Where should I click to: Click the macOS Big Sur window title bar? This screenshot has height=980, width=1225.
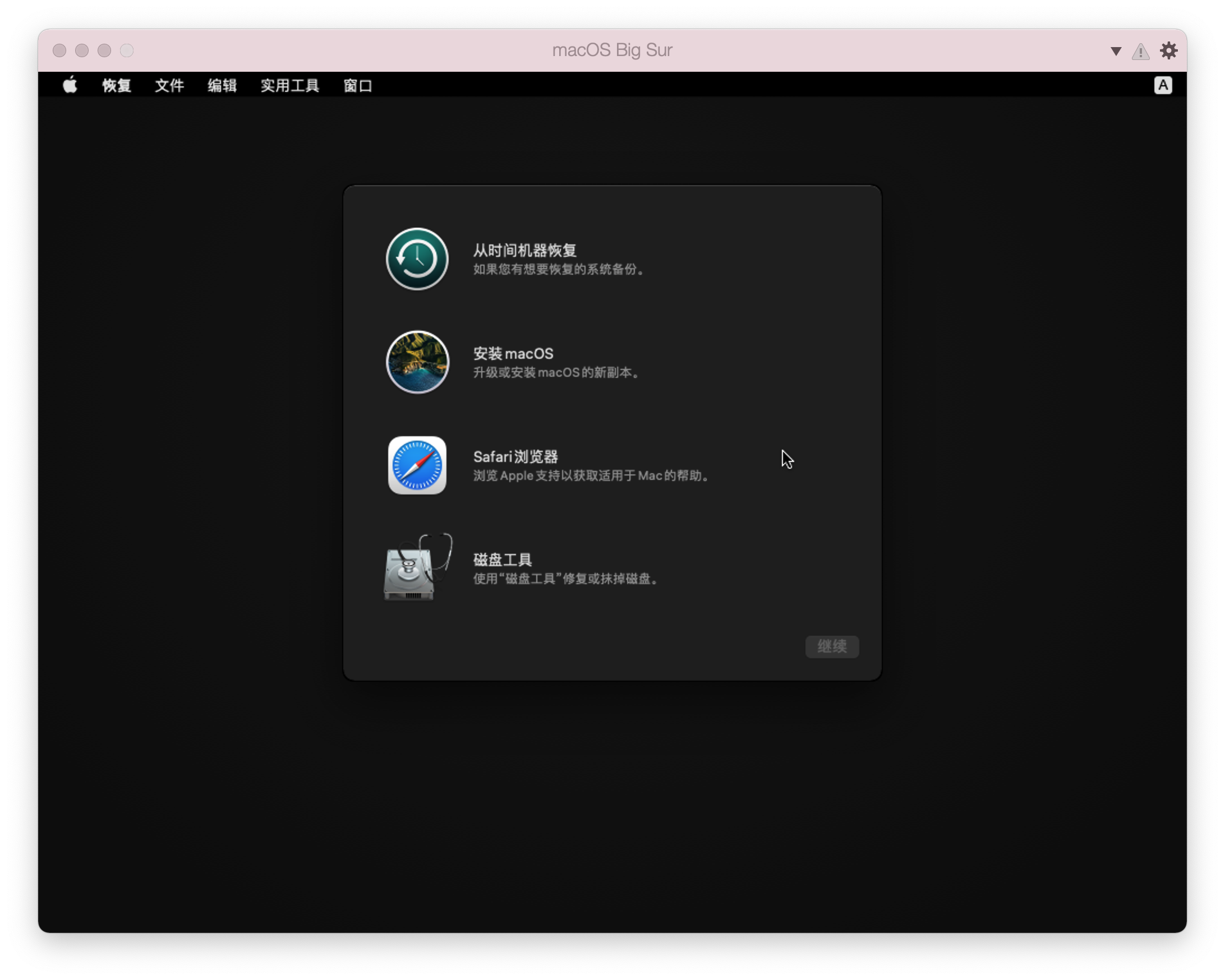click(x=611, y=50)
